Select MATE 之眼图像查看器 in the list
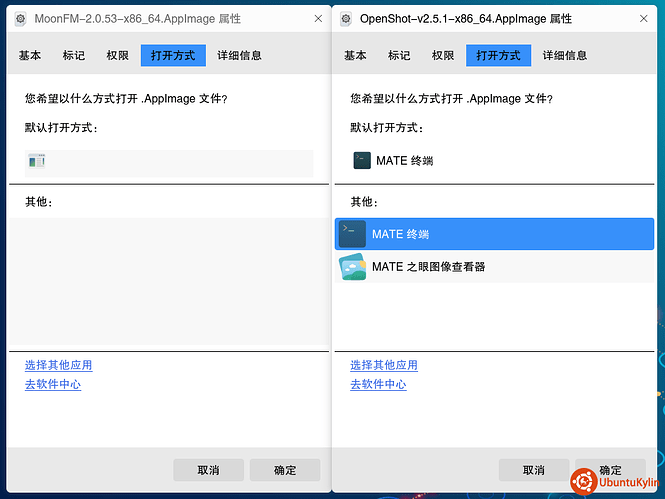 [x=494, y=267]
